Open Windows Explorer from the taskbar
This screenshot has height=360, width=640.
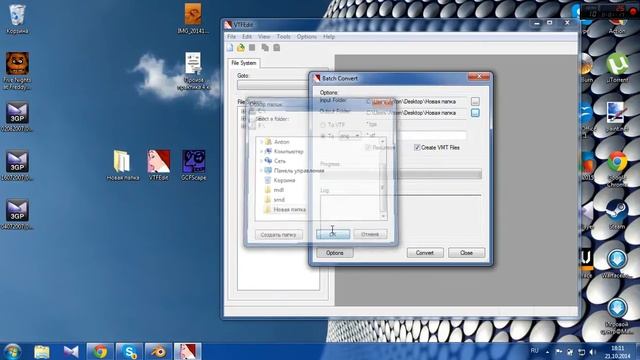[42, 351]
